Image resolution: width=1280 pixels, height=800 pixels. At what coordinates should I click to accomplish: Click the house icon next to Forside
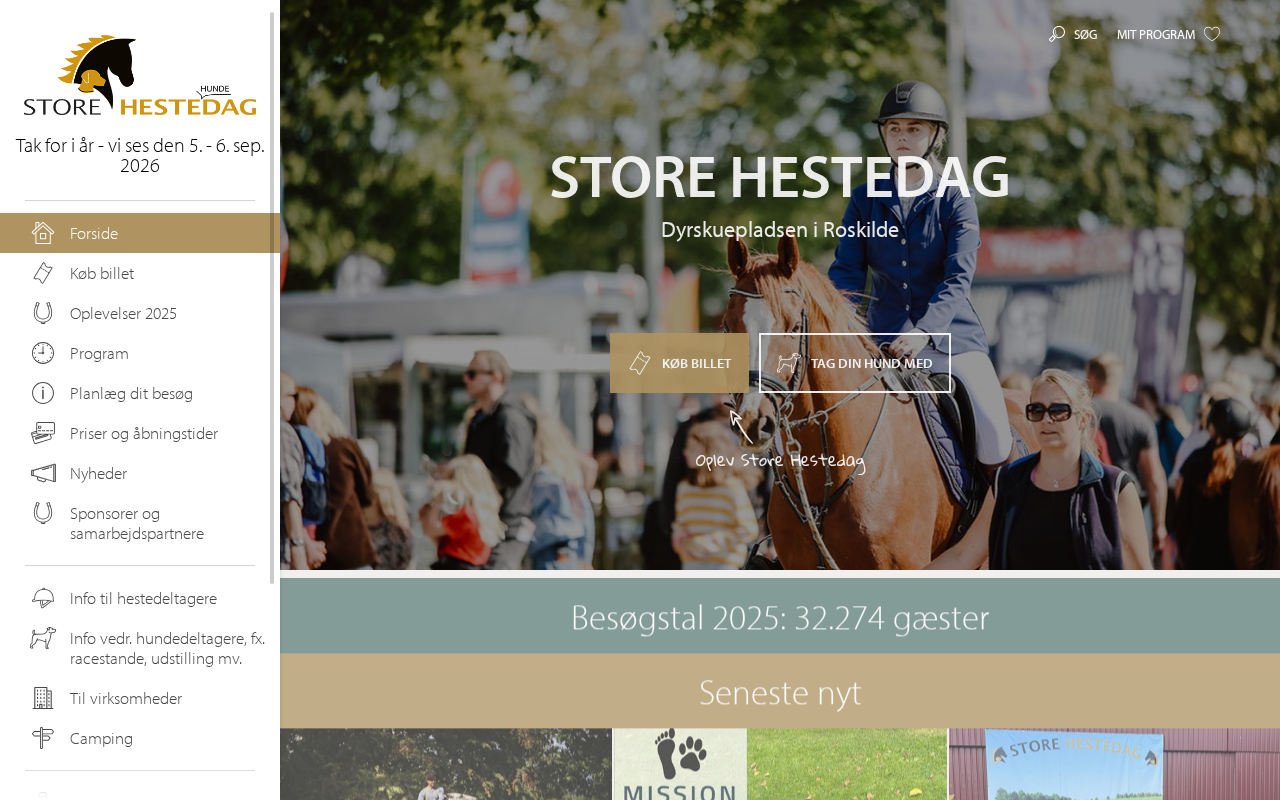[x=43, y=233]
